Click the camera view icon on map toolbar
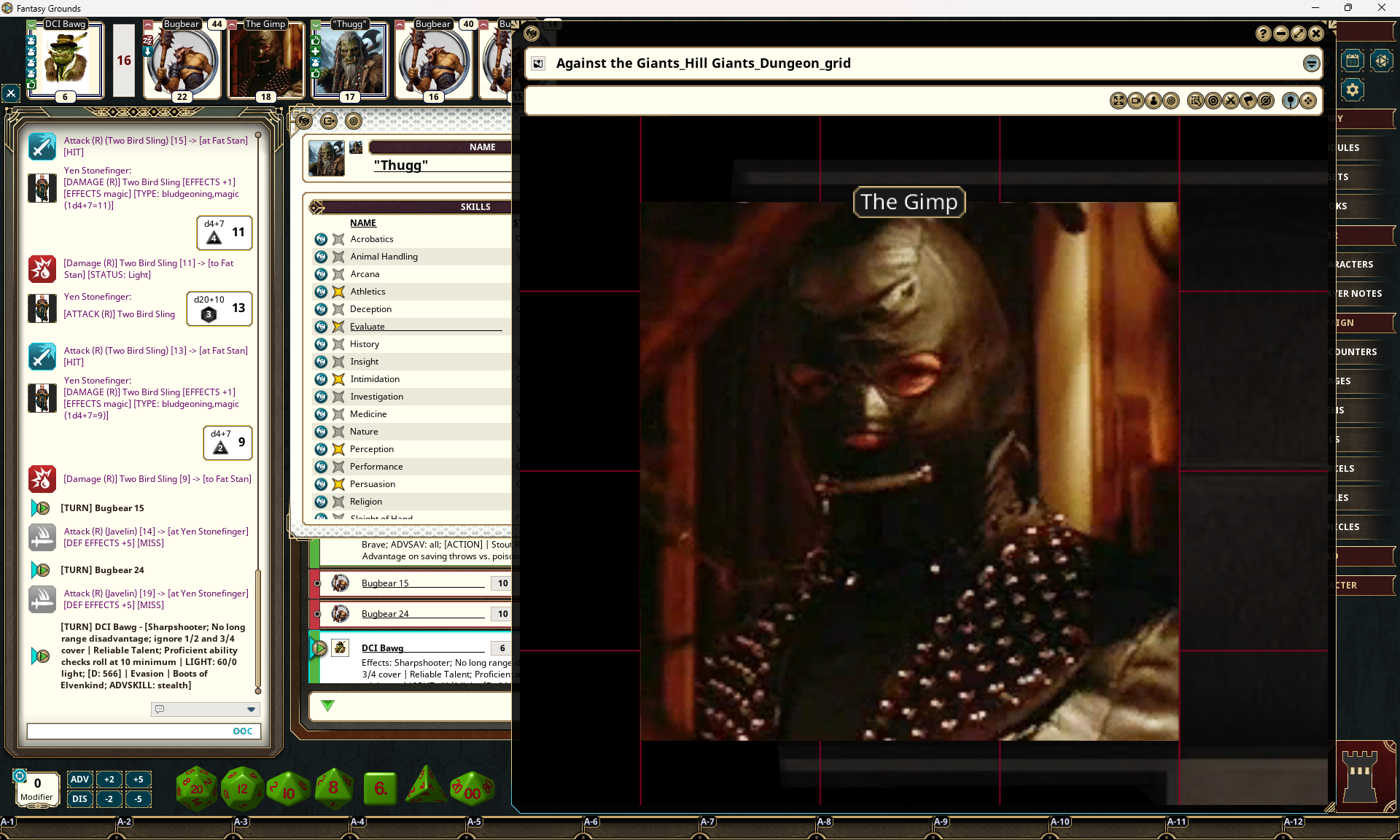The image size is (1400, 840). click(x=1135, y=101)
